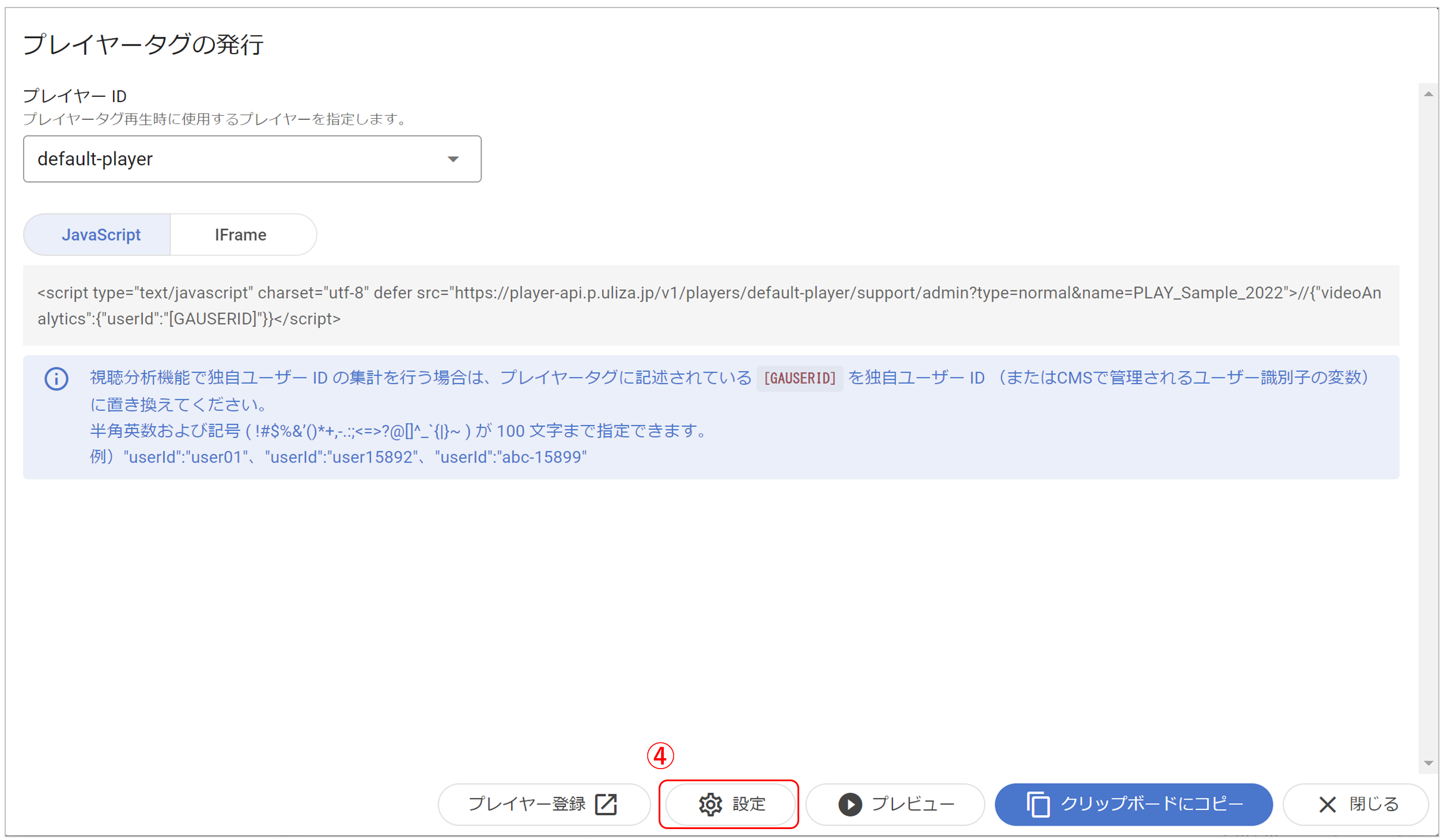This screenshot has height=840, width=1444.
Task: Click the gear icon on 設定
Action: click(710, 804)
